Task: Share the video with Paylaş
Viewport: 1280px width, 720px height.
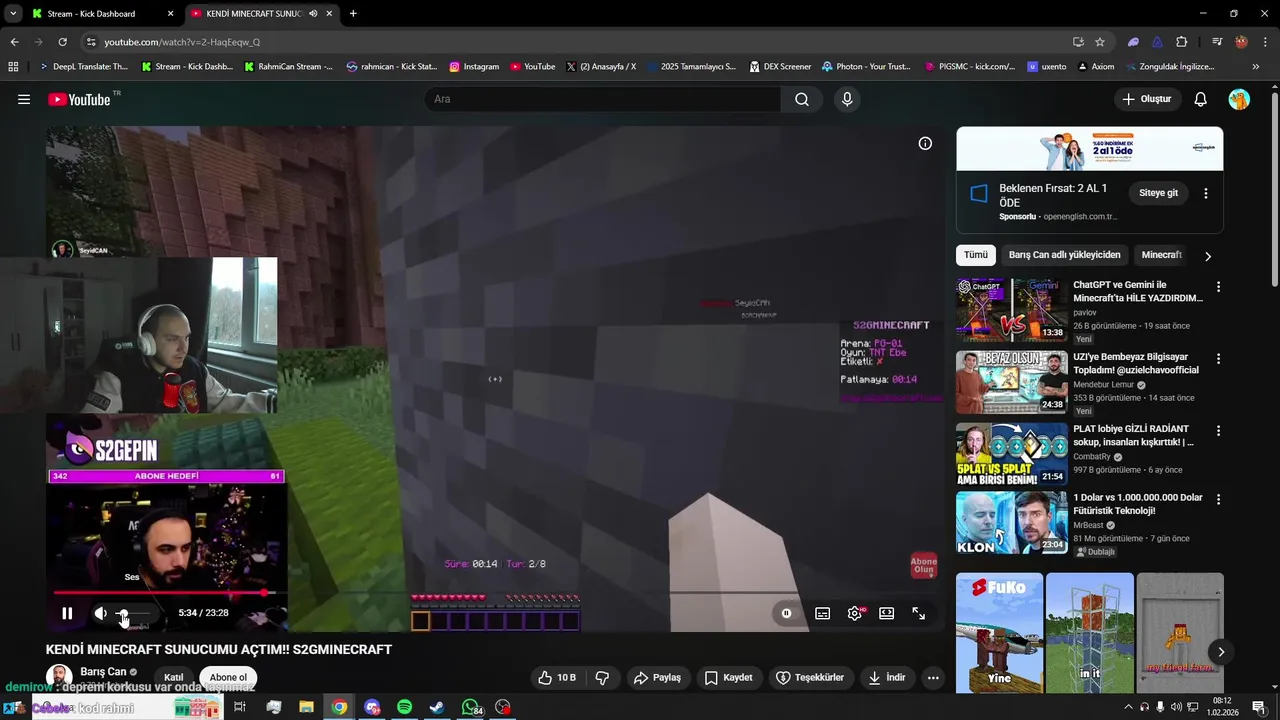Action: click(x=657, y=677)
